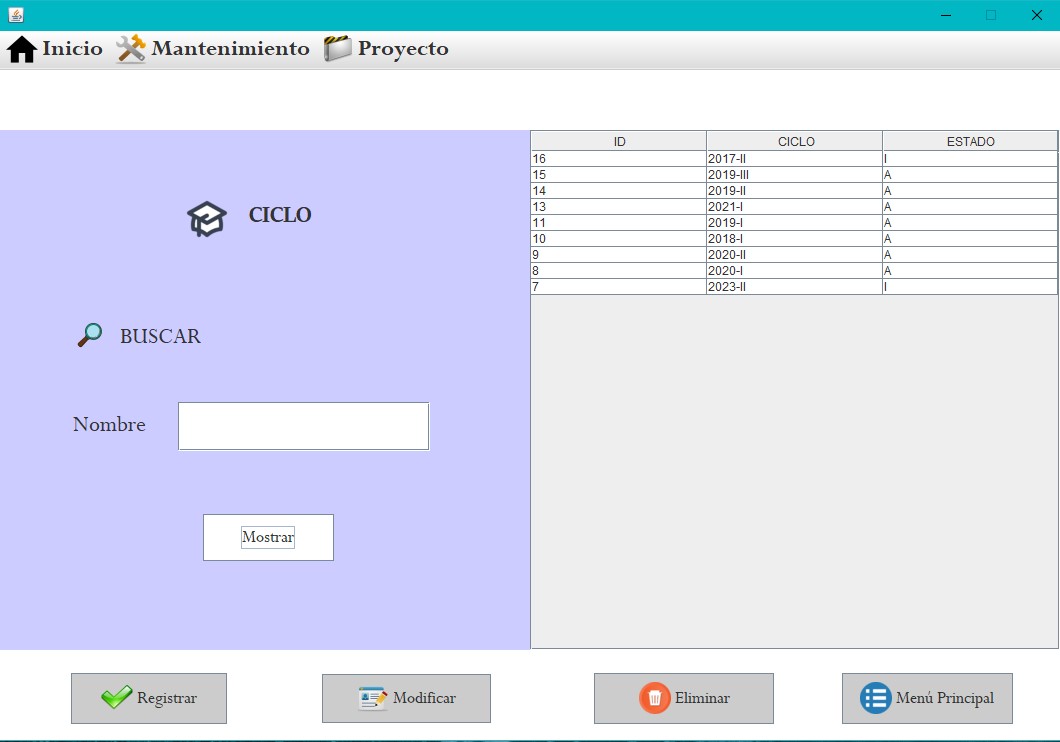Image resolution: width=1060 pixels, height=742 pixels.
Task: Click the Eliminar button label
Action: click(x=702, y=698)
